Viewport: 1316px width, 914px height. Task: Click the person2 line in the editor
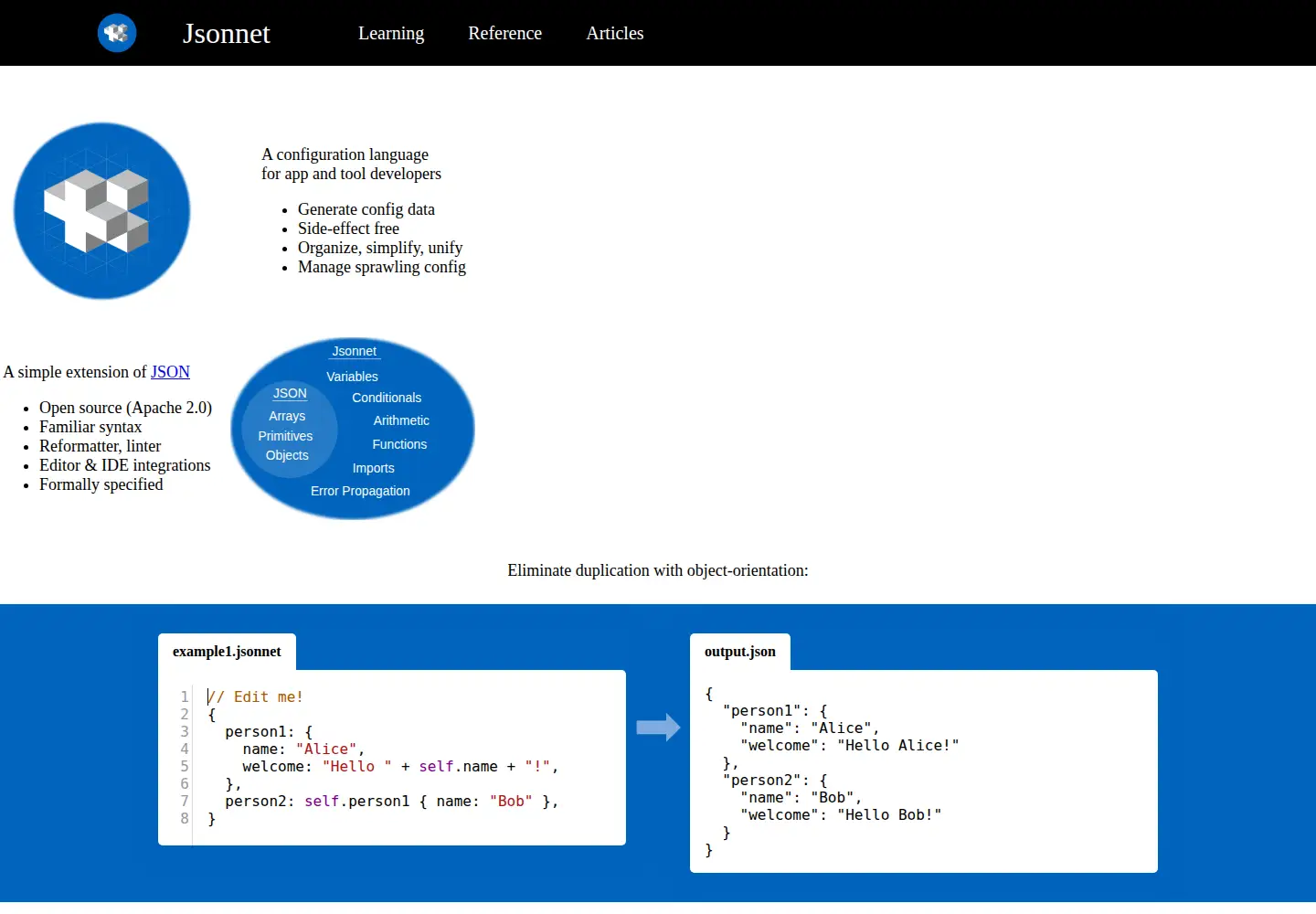(x=391, y=802)
